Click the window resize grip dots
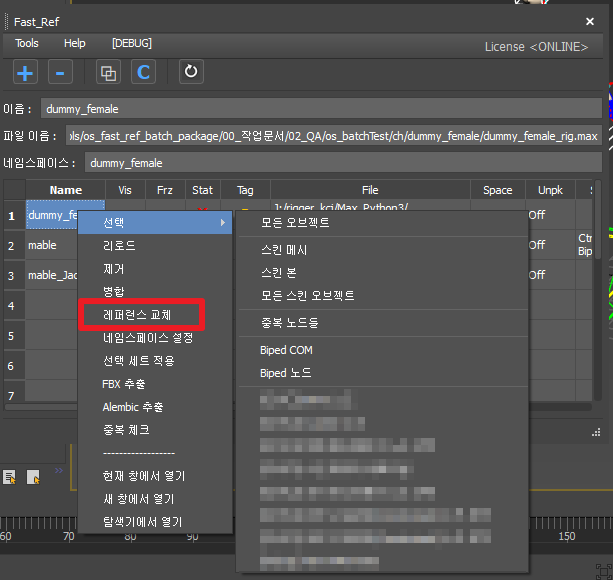 (596, 432)
